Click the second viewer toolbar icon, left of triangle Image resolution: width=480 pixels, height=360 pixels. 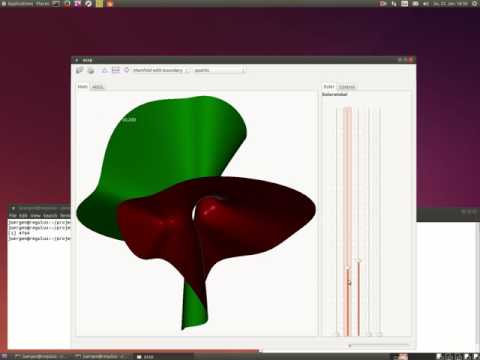coord(91,70)
